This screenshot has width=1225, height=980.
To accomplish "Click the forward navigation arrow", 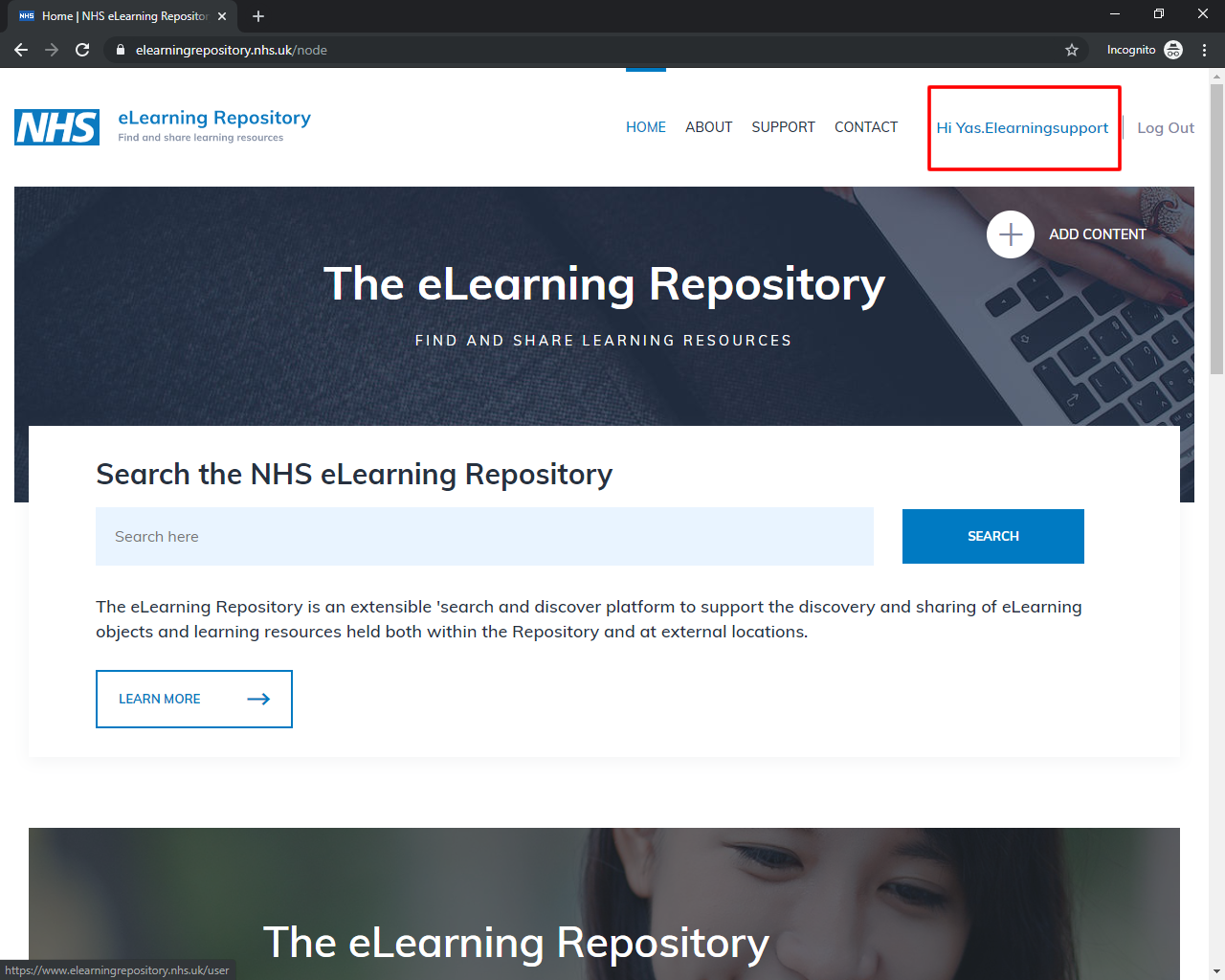I will [52, 49].
